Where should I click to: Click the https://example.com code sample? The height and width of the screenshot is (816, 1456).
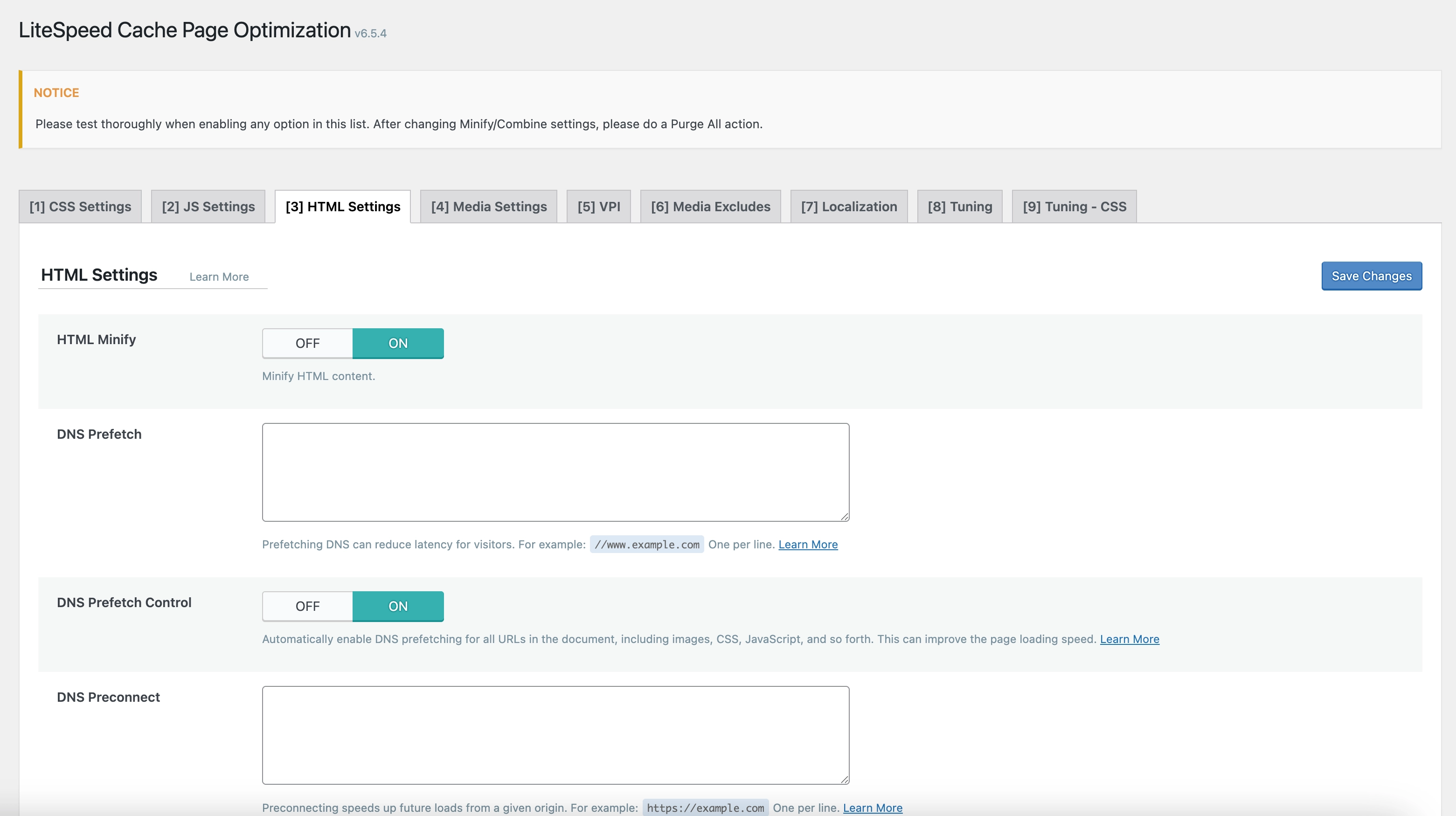tap(706, 808)
